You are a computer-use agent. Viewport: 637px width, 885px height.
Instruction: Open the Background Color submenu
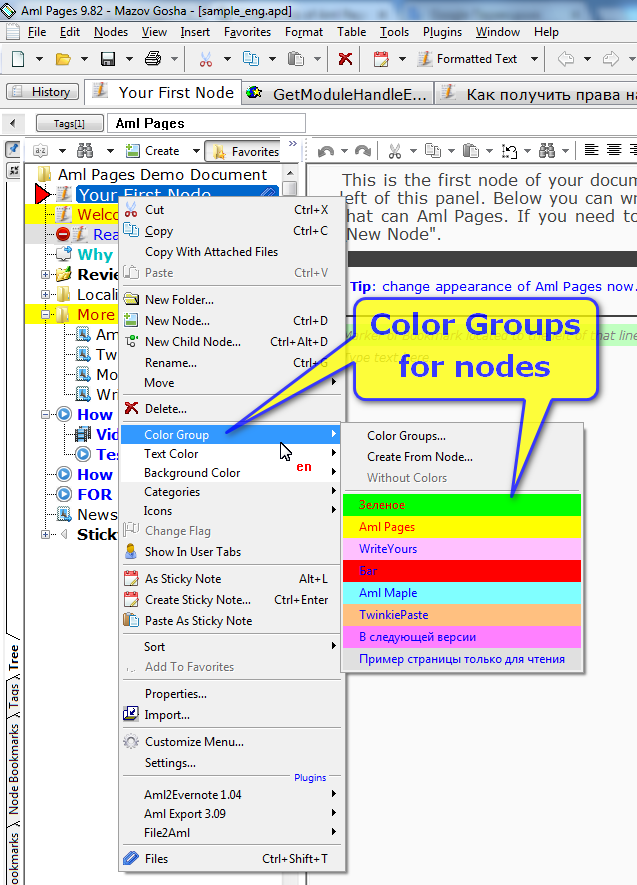232,473
